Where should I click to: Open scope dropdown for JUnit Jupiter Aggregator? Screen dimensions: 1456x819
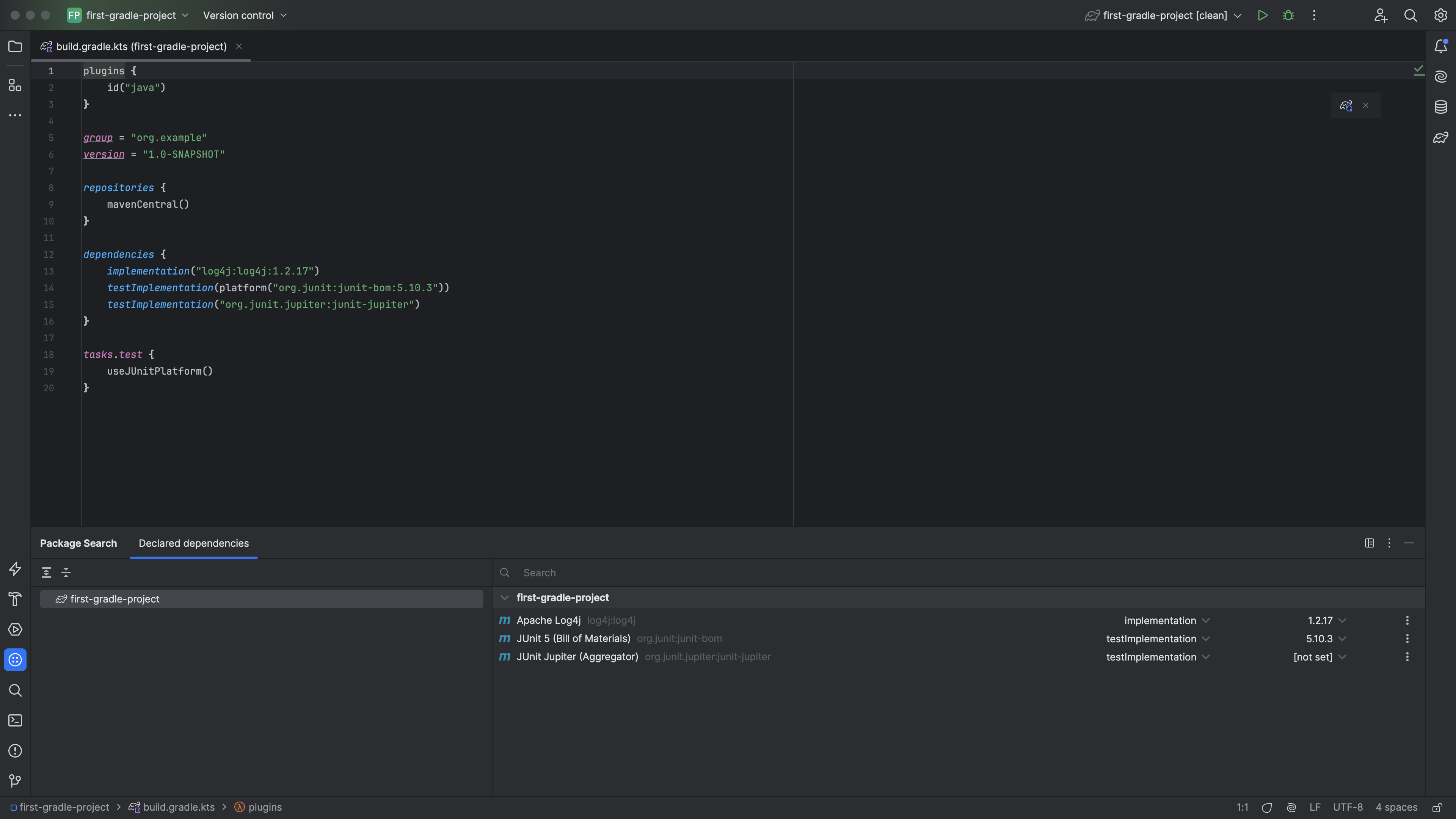(1158, 657)
